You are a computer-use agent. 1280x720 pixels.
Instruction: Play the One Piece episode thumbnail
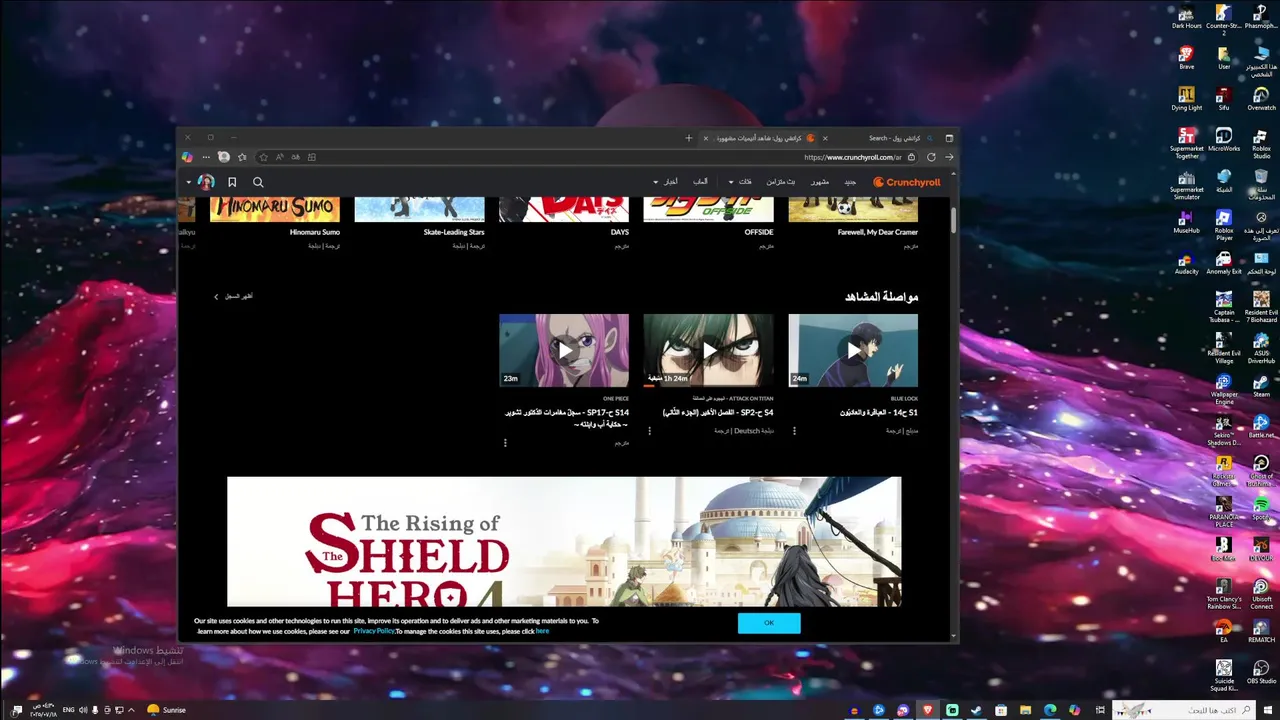(564, 350)
